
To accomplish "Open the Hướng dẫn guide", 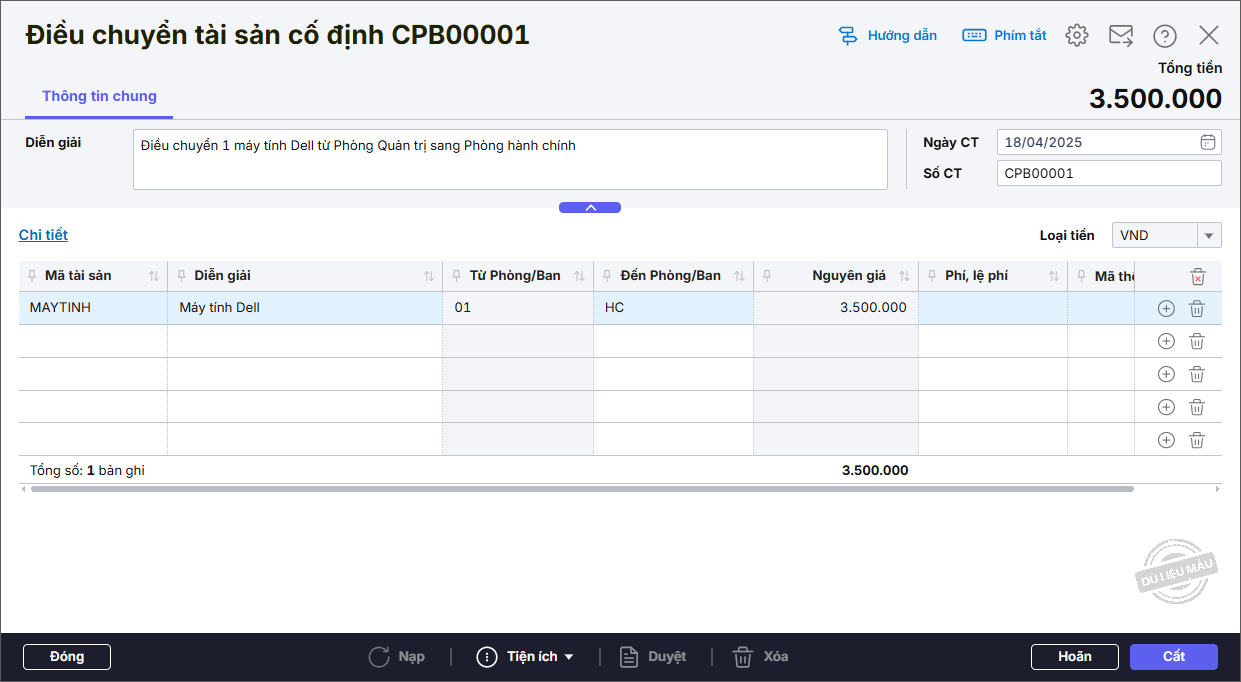I will (888, 36).
